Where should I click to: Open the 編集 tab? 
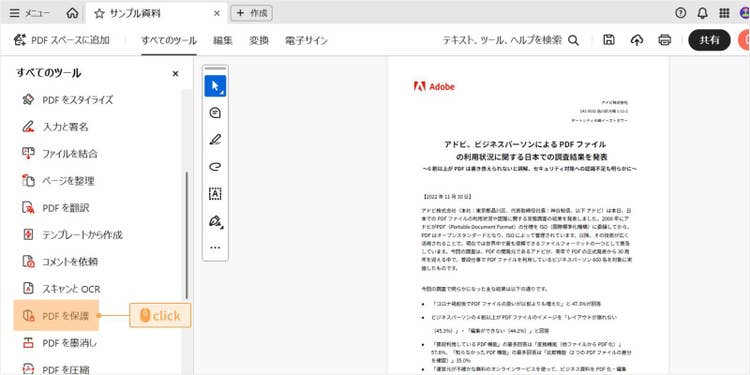coord(223,40)
